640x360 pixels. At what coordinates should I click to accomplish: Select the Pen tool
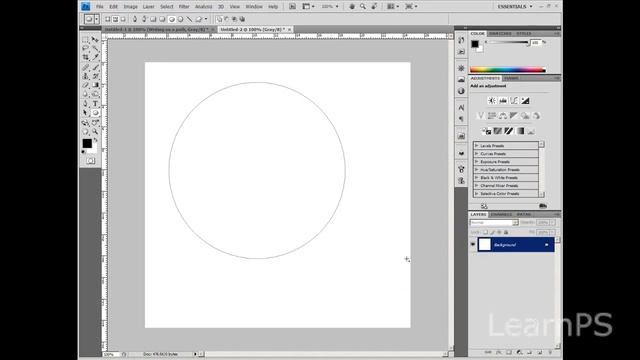(x=86, y=104)
